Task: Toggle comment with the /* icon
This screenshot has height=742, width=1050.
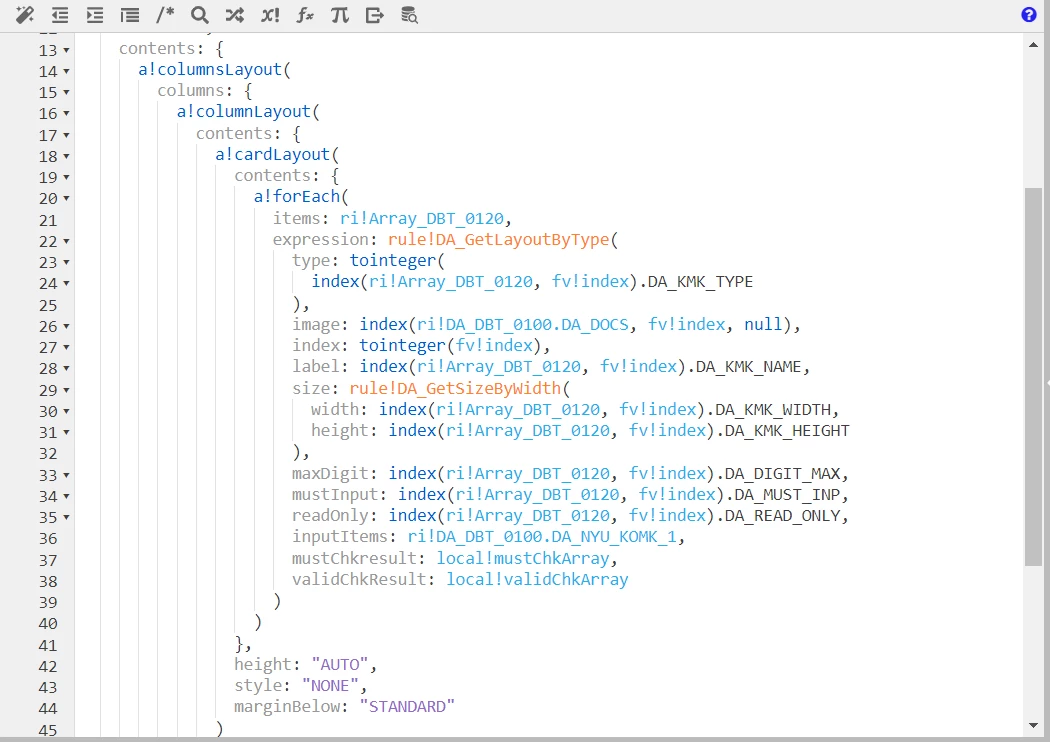Action: pos(165,15)
